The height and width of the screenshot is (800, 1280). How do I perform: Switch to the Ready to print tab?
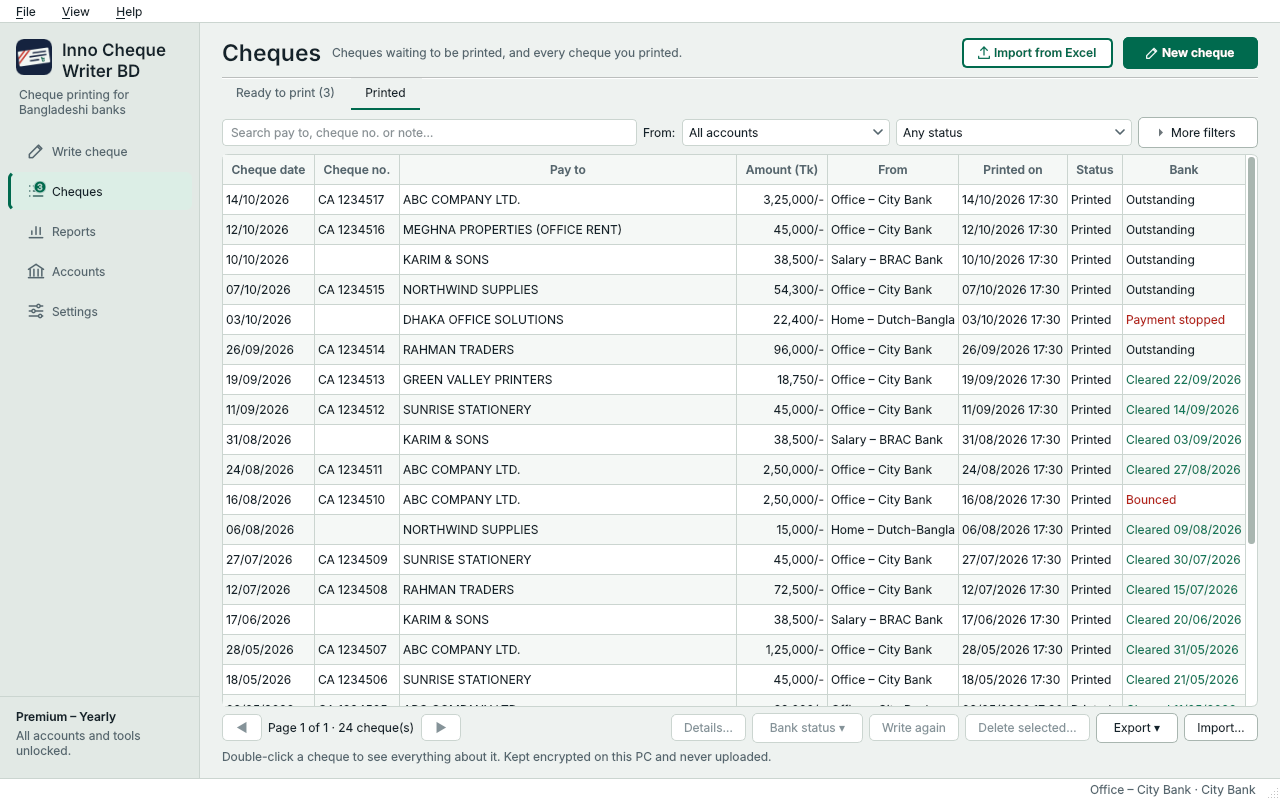tap(285, 93)
